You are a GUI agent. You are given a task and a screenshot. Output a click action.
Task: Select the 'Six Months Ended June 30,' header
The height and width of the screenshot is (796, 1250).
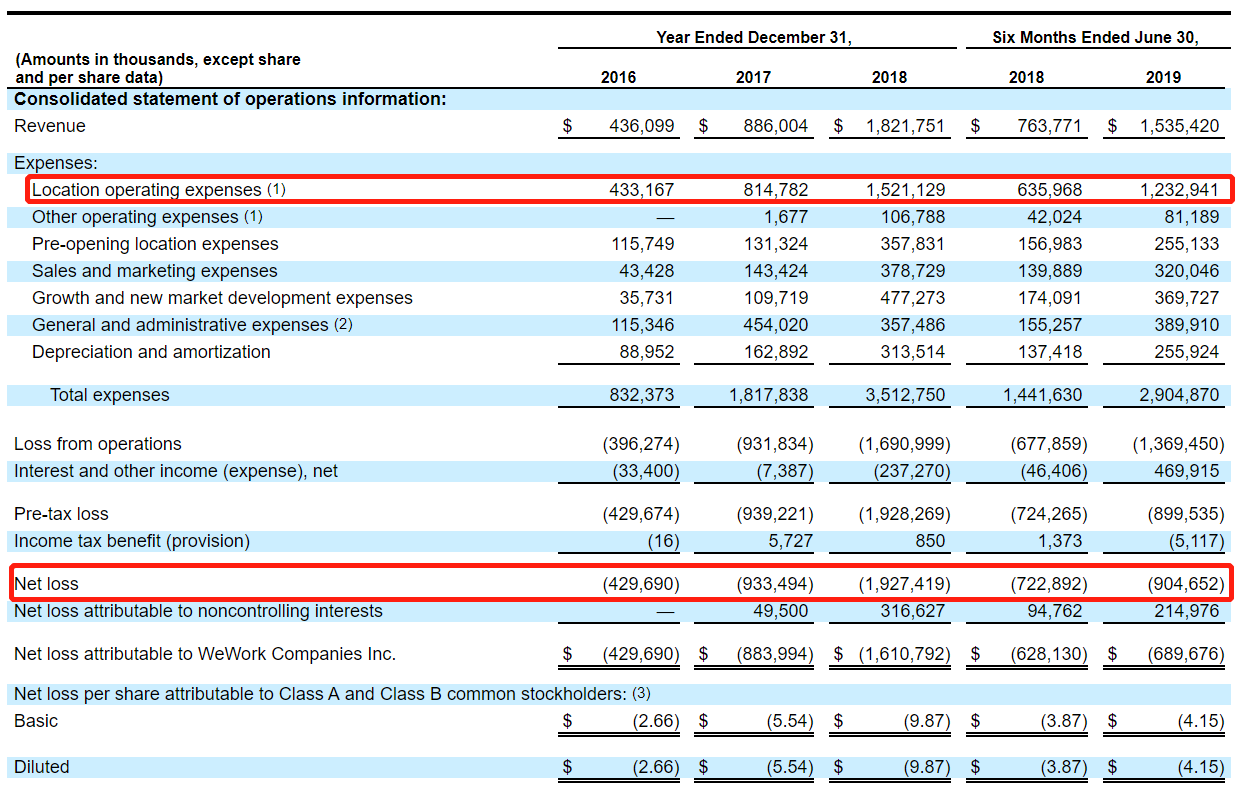click(x=1095, y=38)
